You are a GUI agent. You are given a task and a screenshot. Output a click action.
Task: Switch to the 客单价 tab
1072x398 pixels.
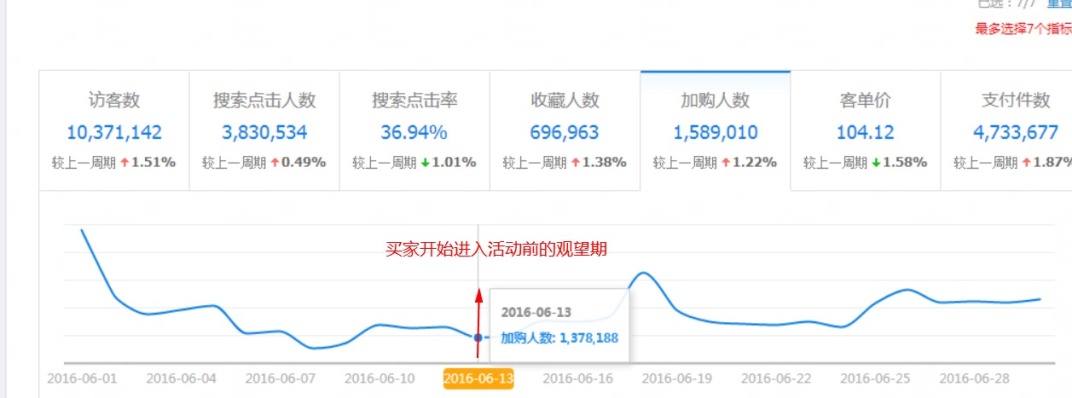[866, 131]
